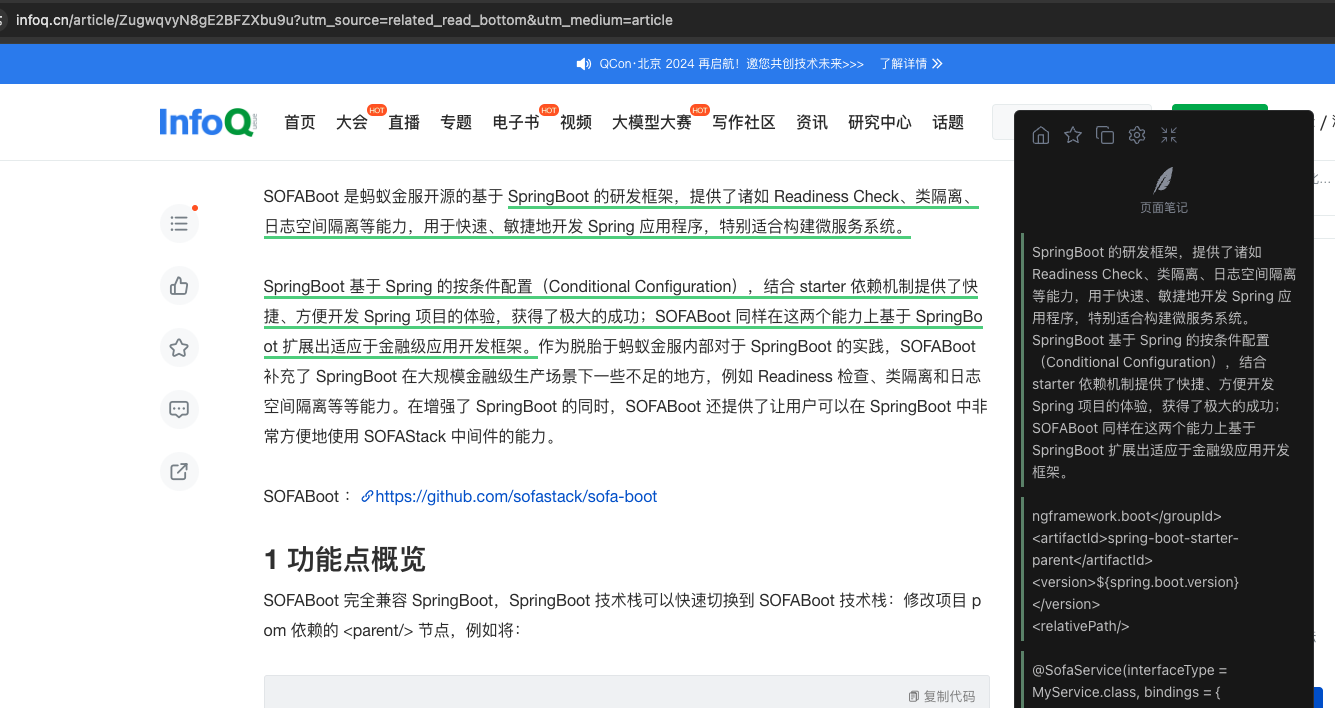This screenshot has width=1335, height=708.
Task: Open the home icon in notes panel
Action: [x=1041, y=135]
